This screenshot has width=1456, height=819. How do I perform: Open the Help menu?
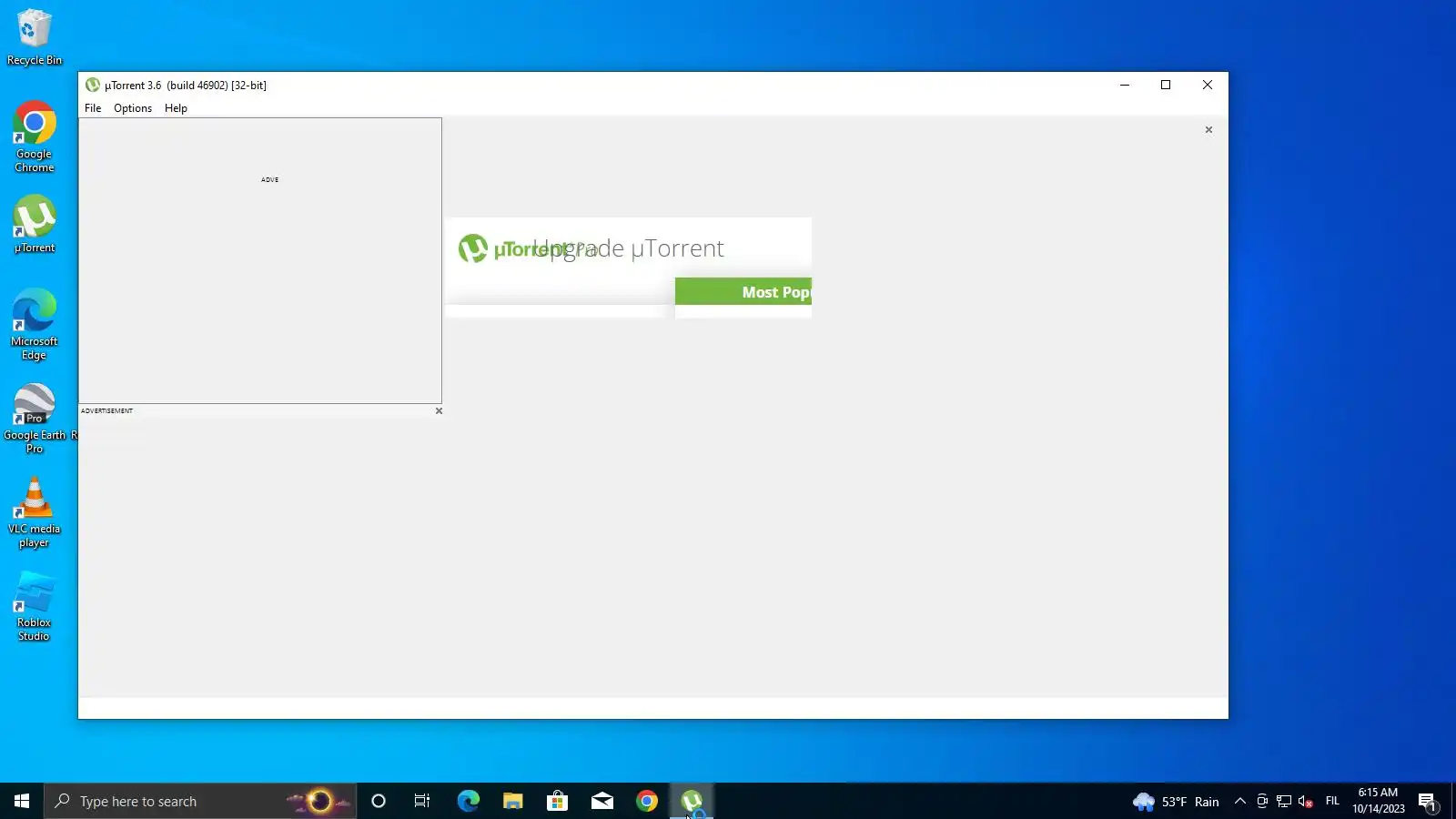176,108
